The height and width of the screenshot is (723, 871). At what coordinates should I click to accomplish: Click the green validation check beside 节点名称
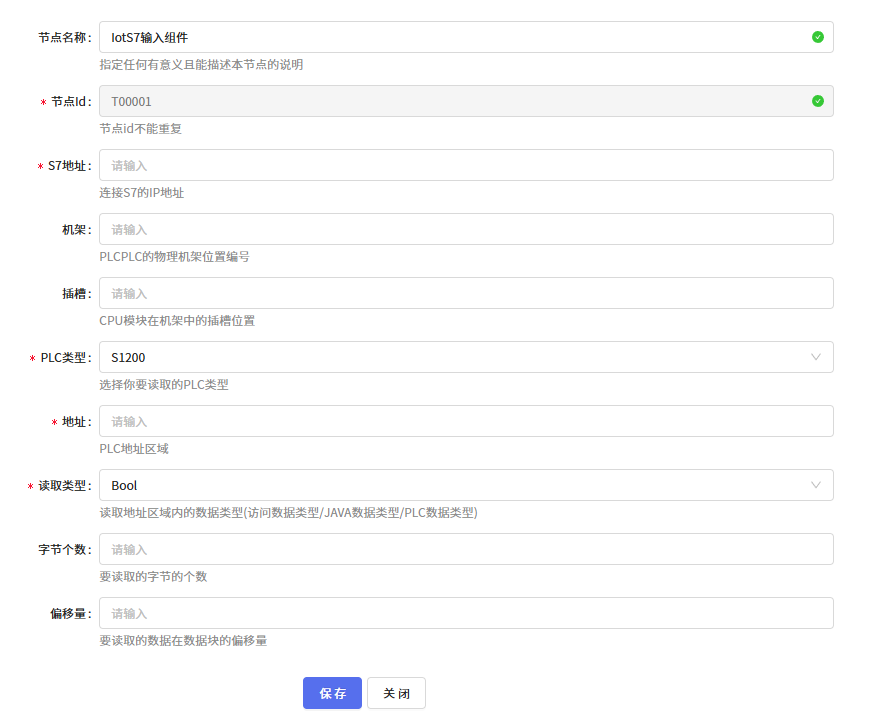click(818, 36)
